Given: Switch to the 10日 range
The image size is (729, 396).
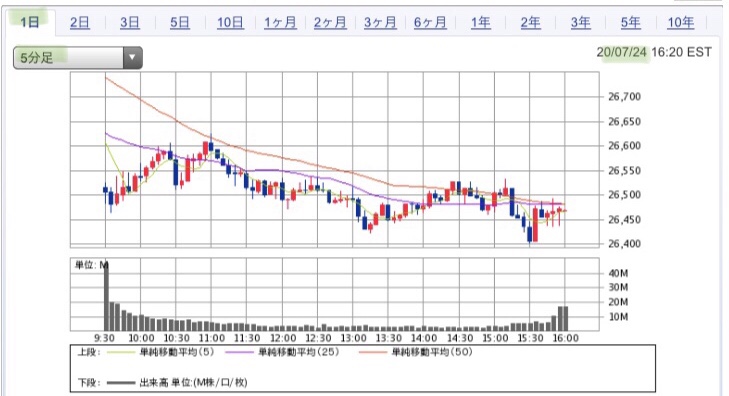Looking at the screenshot, I should pyautogui.click(x=230, y=22).
